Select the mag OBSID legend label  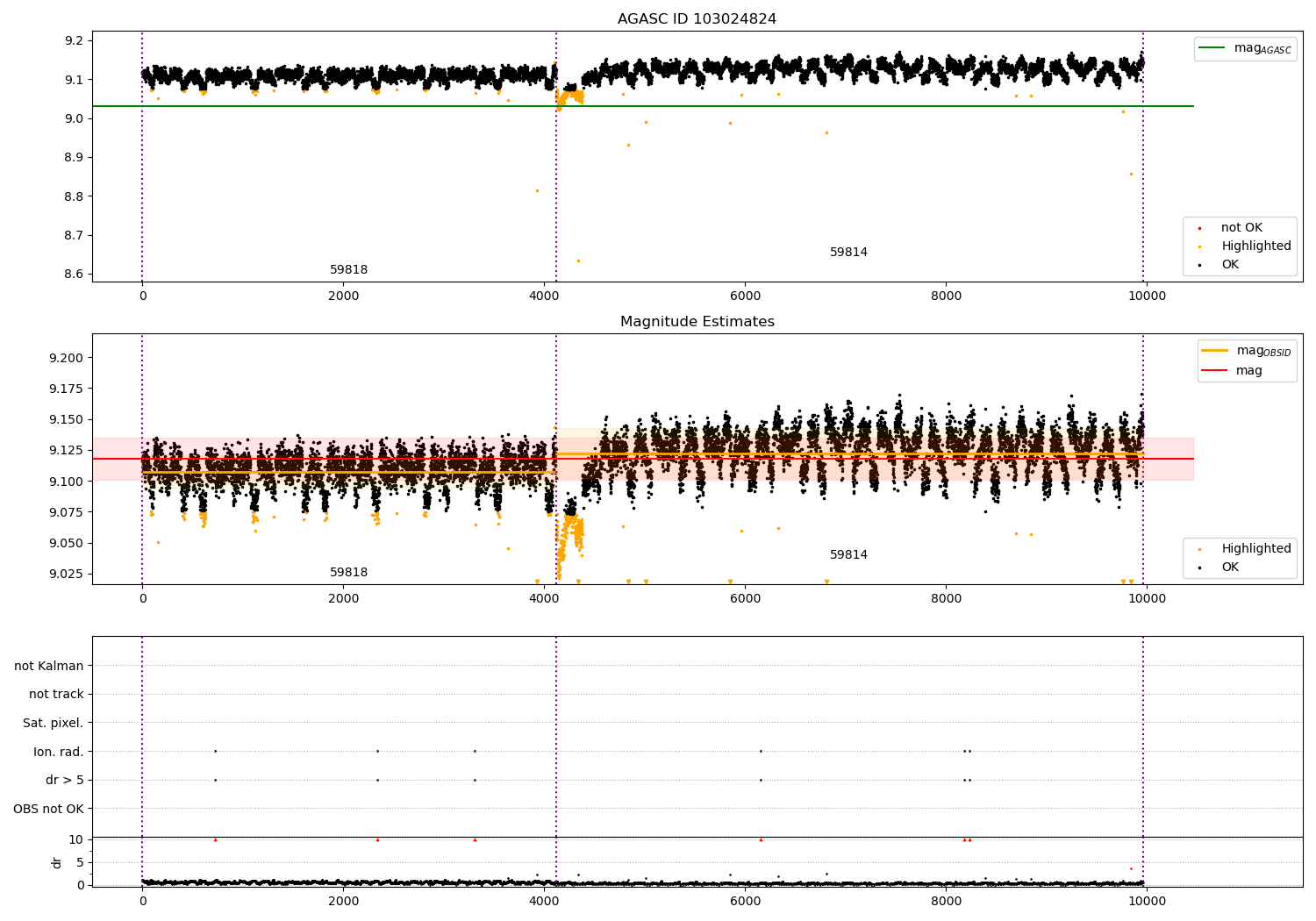(x=1264, y=351)
